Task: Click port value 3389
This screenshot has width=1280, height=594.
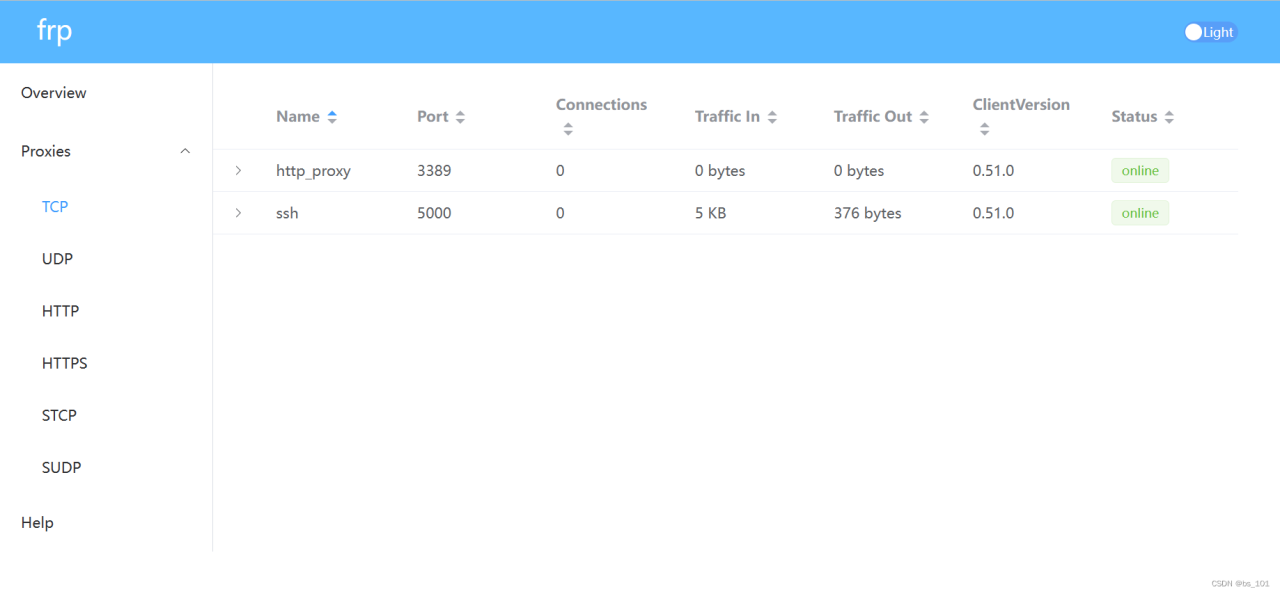Action: (434, 171)
